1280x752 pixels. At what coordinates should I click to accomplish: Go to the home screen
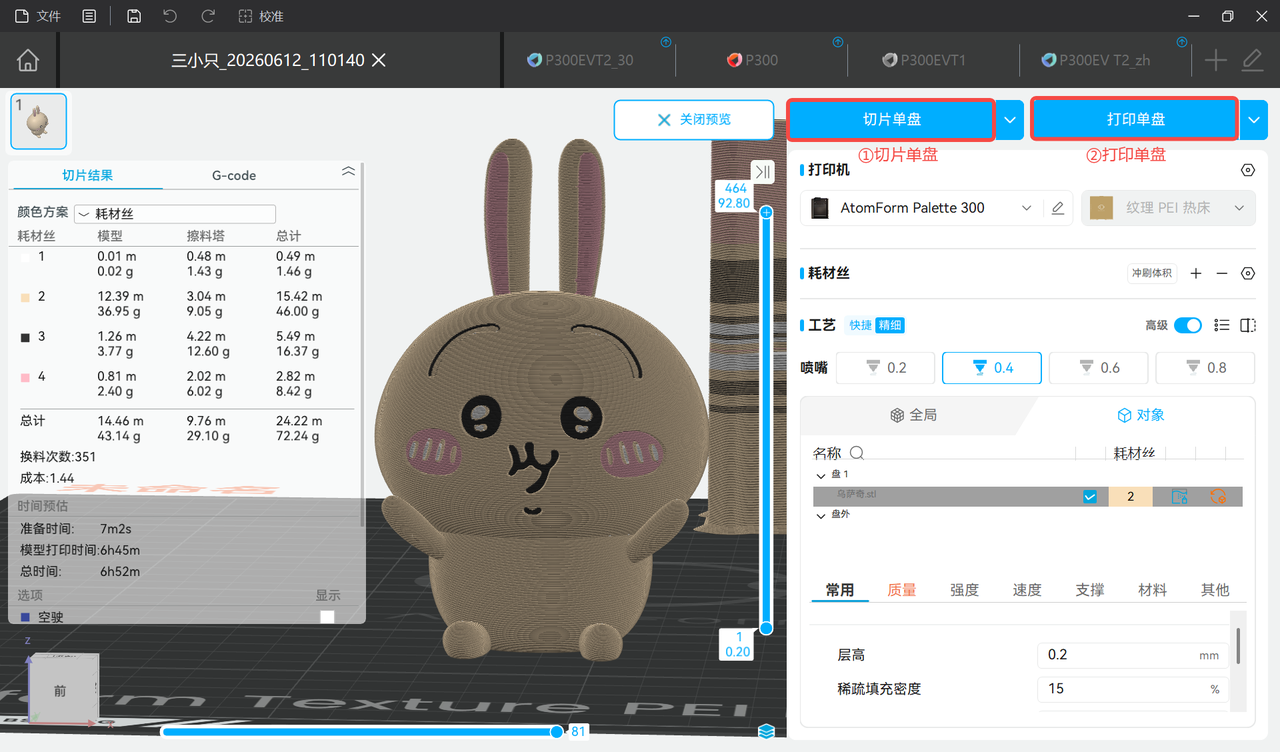[28, 60]
